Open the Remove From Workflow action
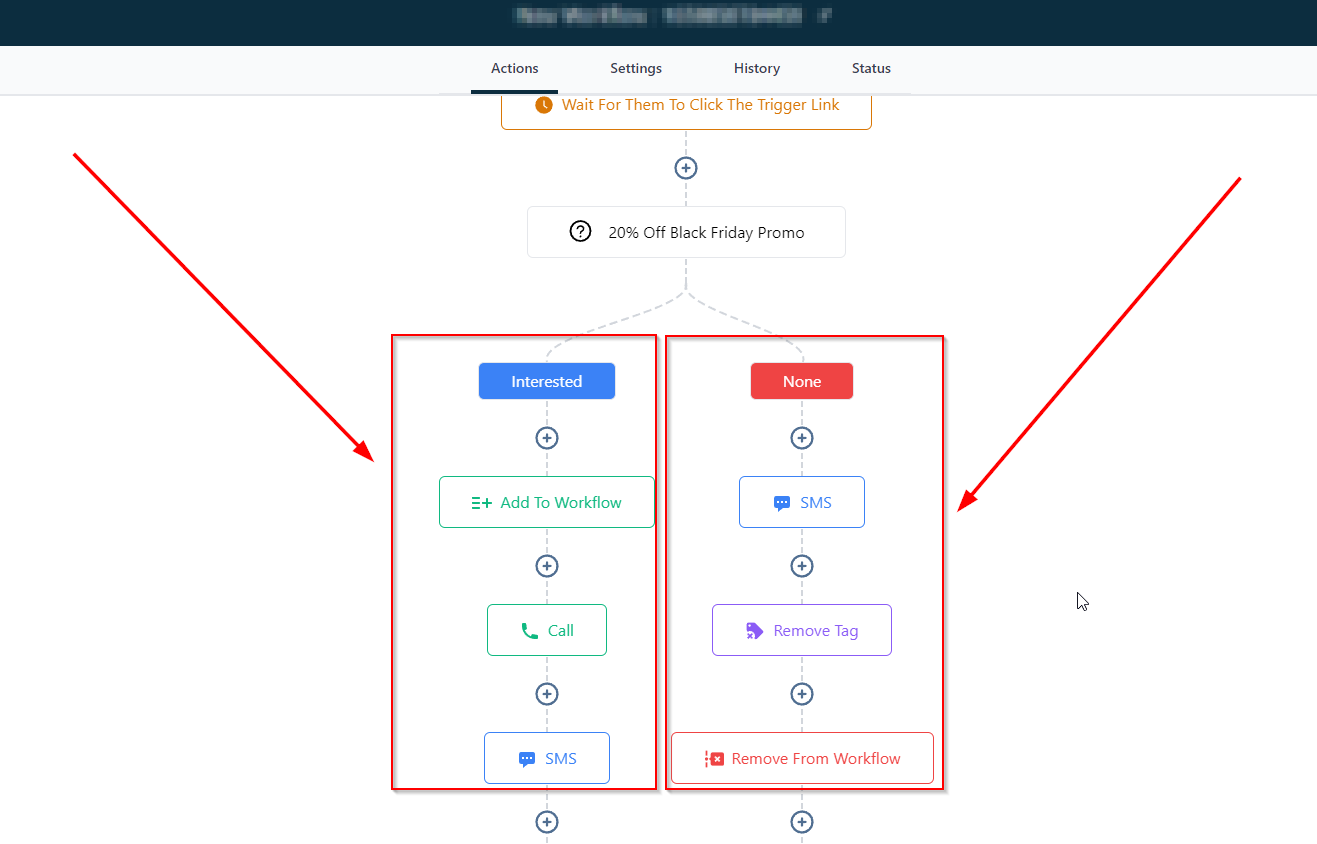The height and width of the screenshot is (844, 1317). pos(801,758)
